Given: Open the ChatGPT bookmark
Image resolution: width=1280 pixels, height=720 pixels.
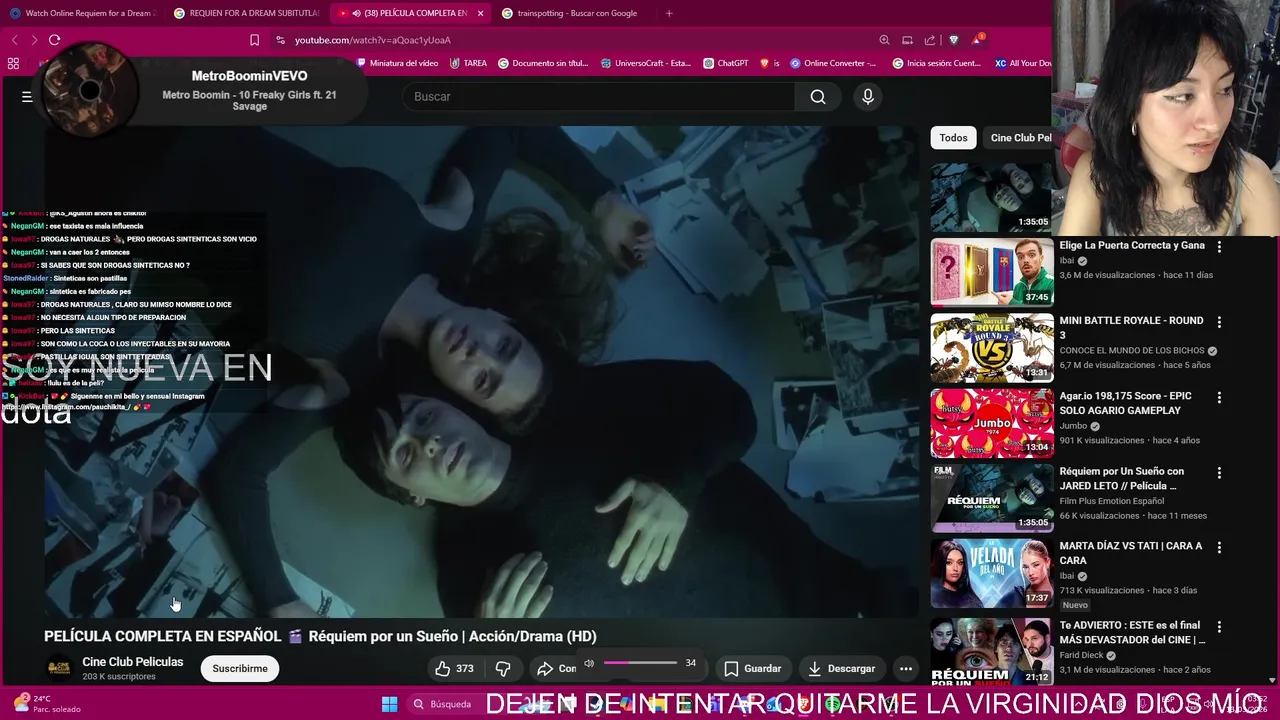Looking at the screenshot, I should point(725,63).
